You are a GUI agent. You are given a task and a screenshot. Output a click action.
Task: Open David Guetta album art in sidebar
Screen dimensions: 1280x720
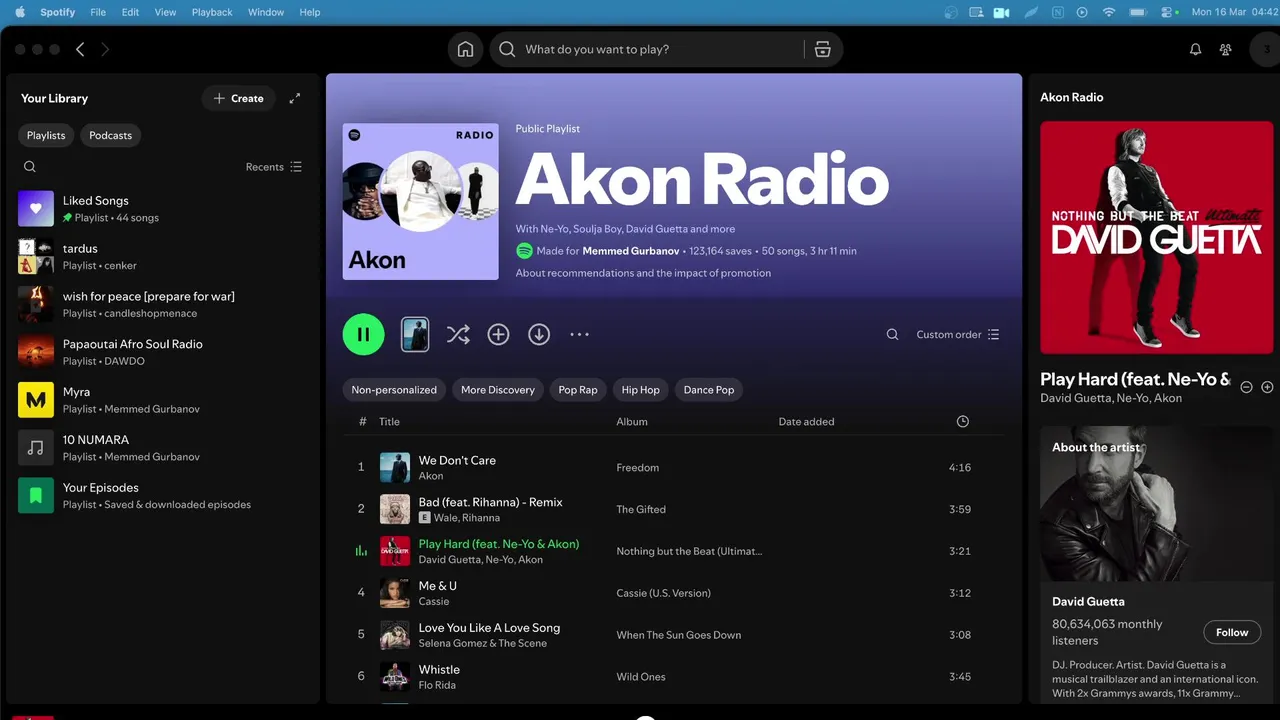point(1156,238)
